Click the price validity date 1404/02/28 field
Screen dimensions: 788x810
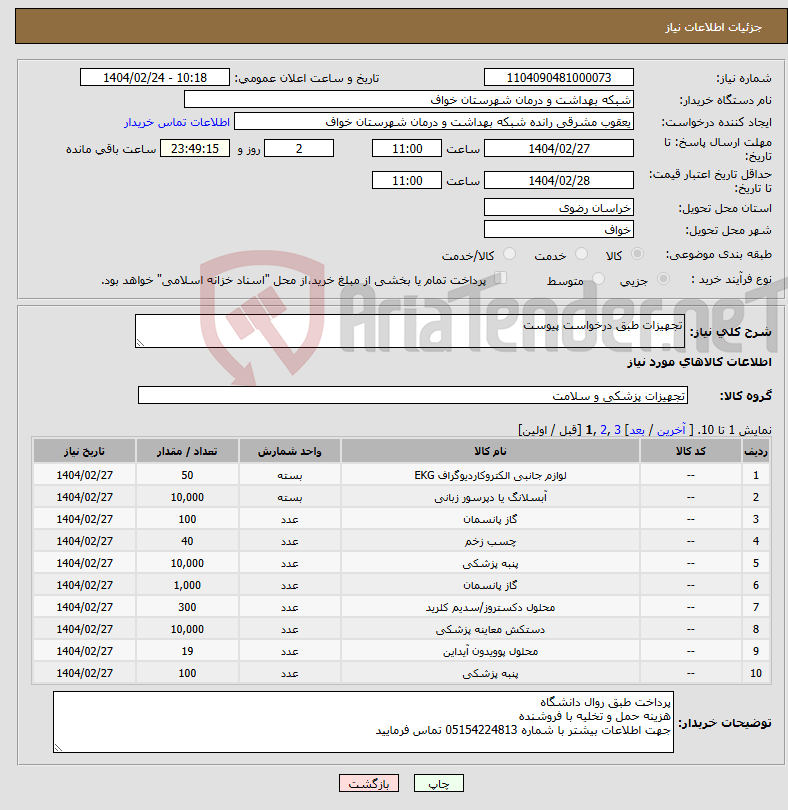(559, 181)
